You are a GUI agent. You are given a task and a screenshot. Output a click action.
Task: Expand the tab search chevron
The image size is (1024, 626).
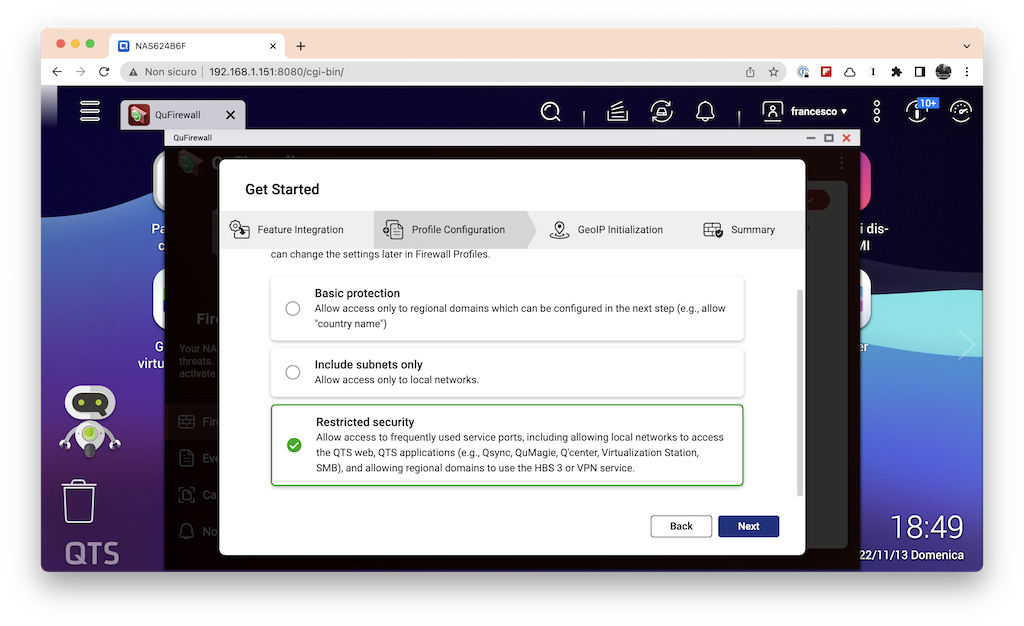point(967,46)
